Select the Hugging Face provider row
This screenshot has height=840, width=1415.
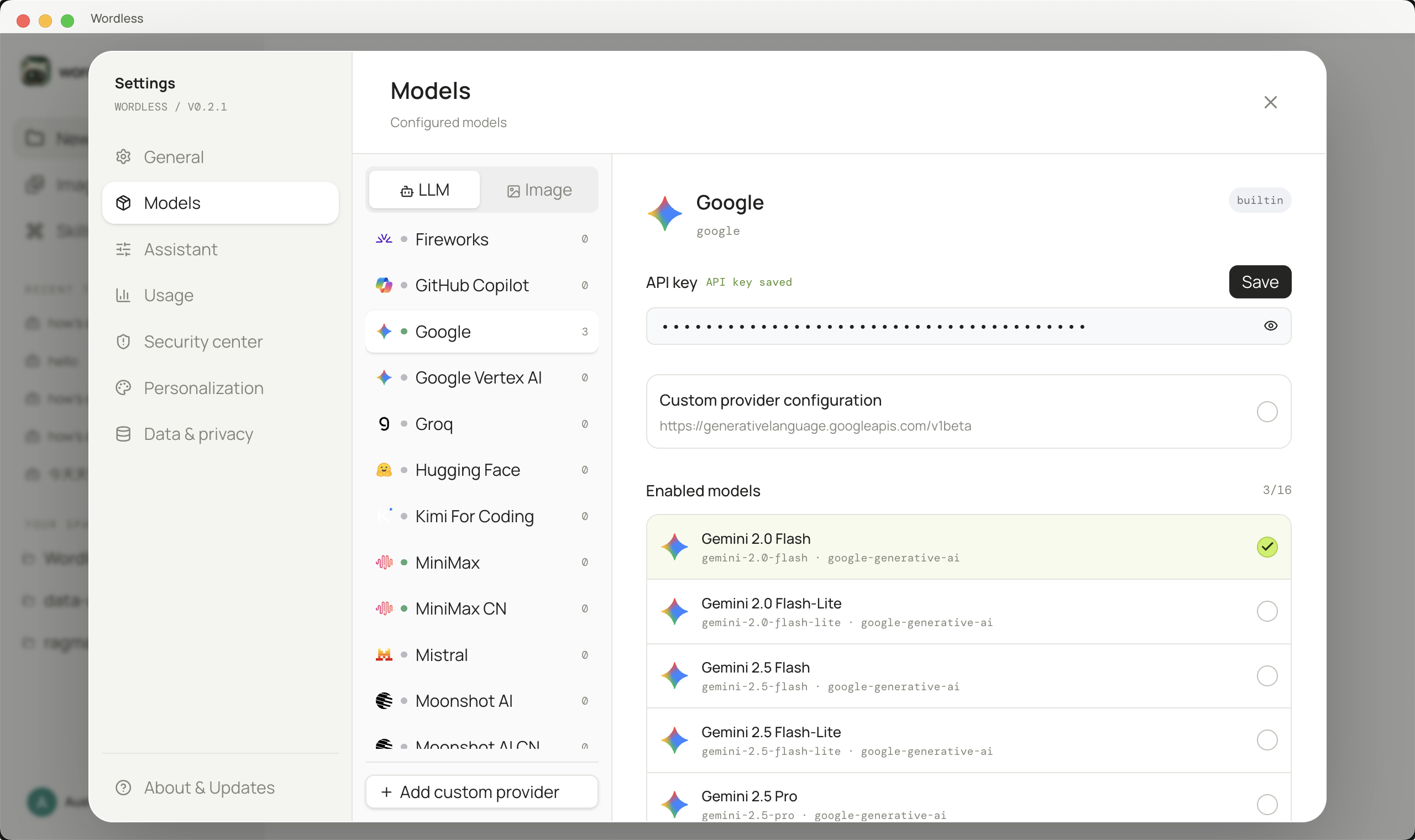pyautogui.click(x=481, y=470)
